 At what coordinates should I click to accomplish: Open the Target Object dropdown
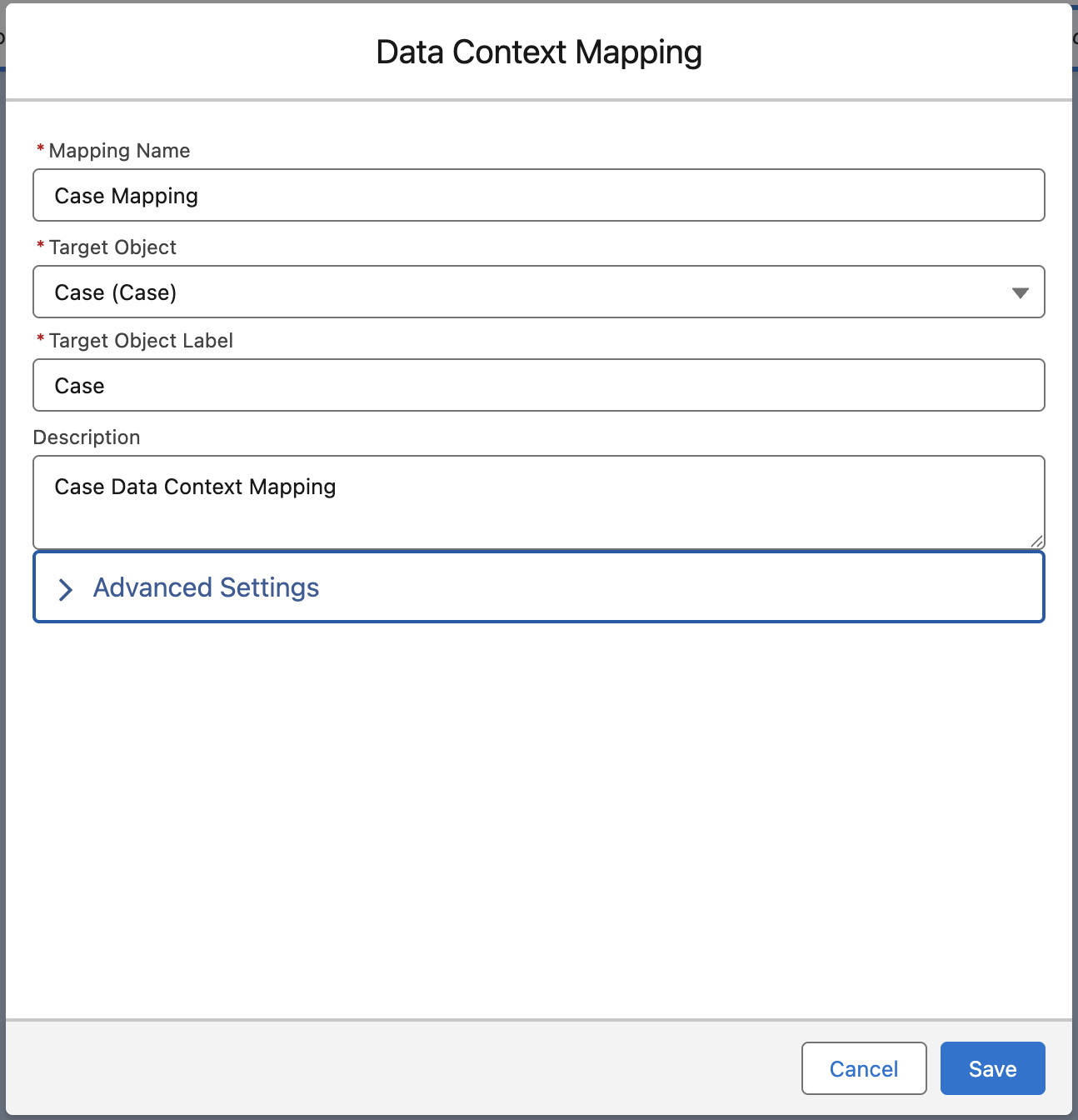(x=538, y=292)
